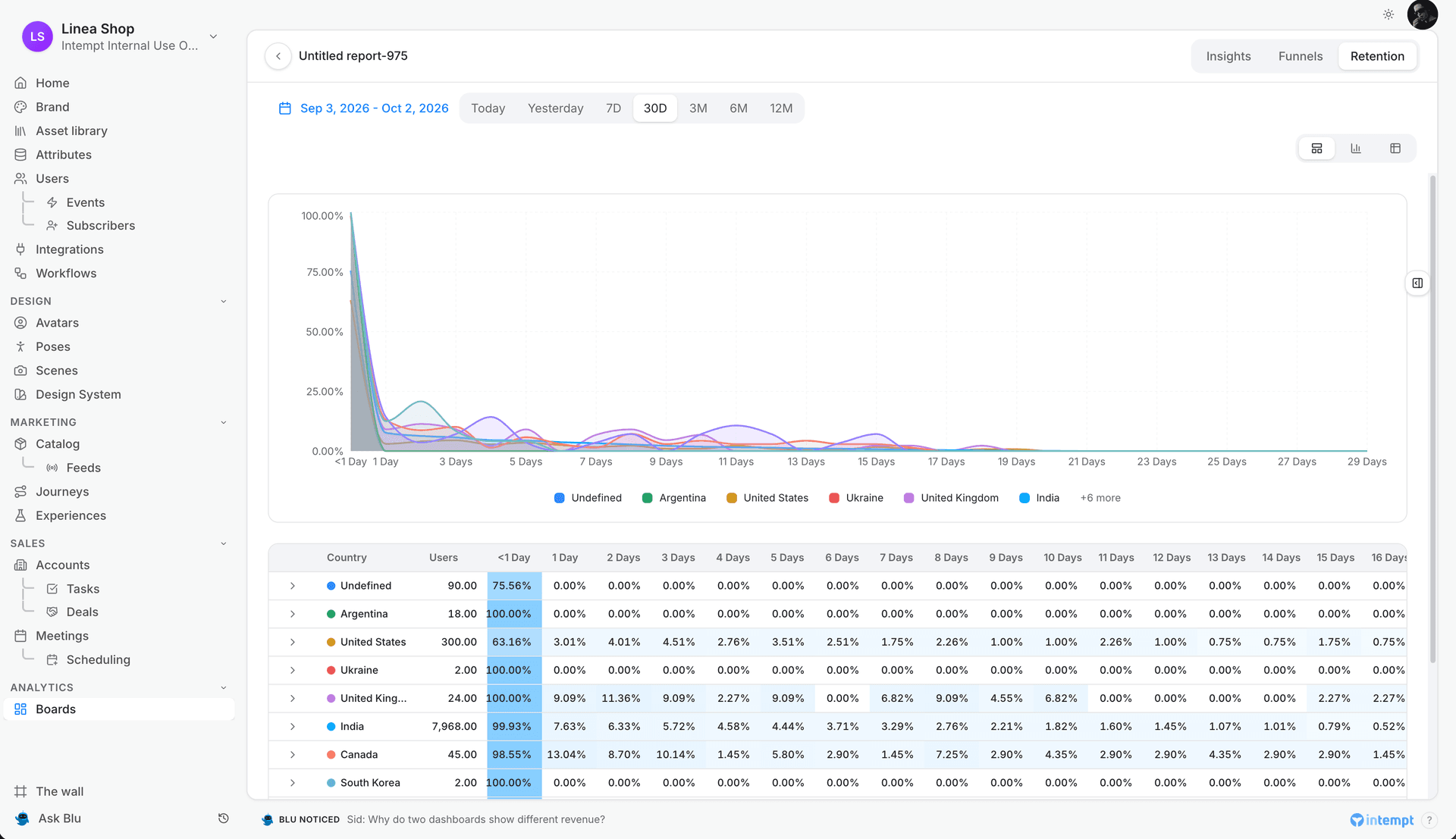Image resolution: width=1456 pixels, height=839 pixels.
Task: Switch to the Funnels tab
Action: point(1300,56)
